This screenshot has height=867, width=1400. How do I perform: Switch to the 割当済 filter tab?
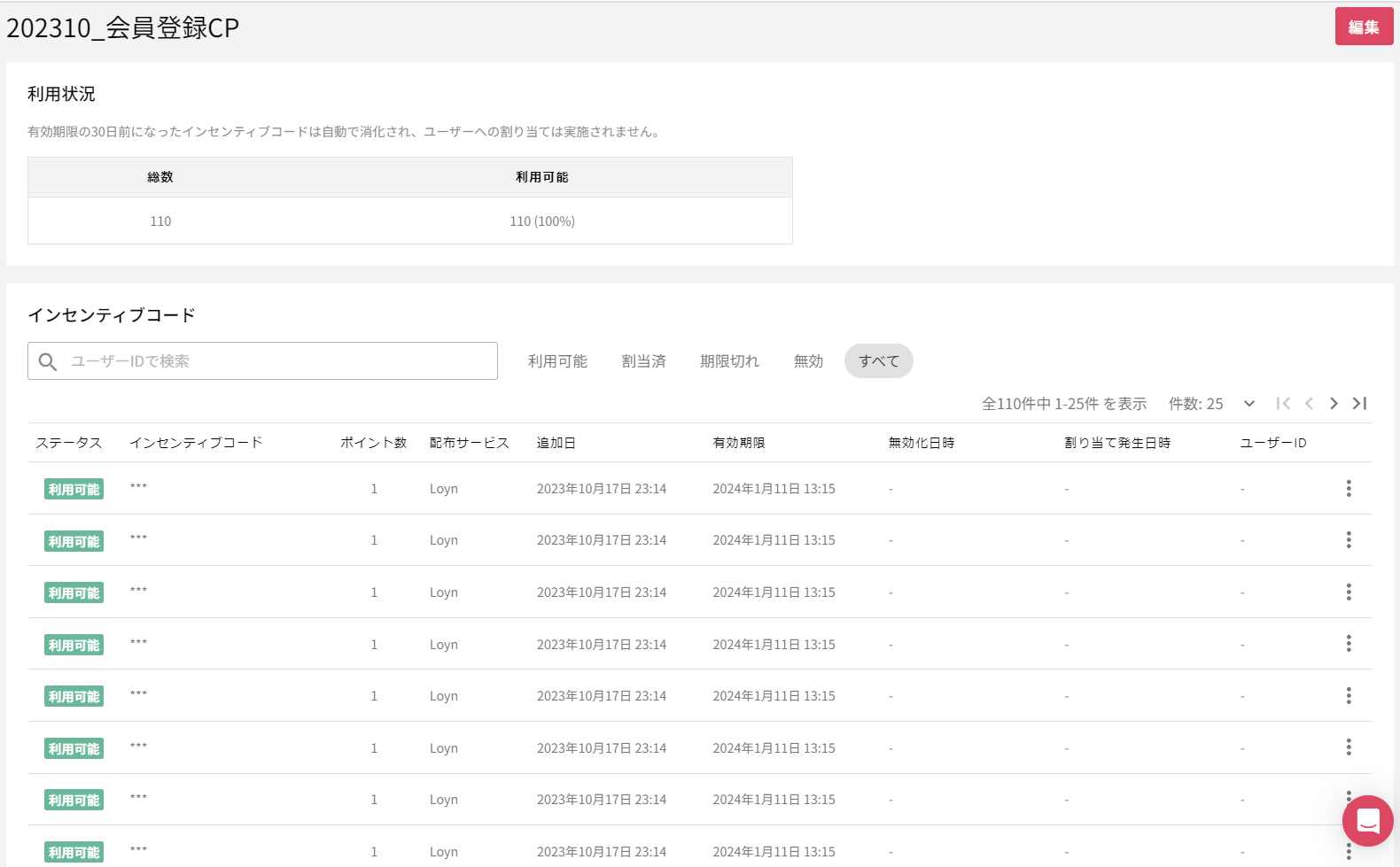tap(643, 361)
